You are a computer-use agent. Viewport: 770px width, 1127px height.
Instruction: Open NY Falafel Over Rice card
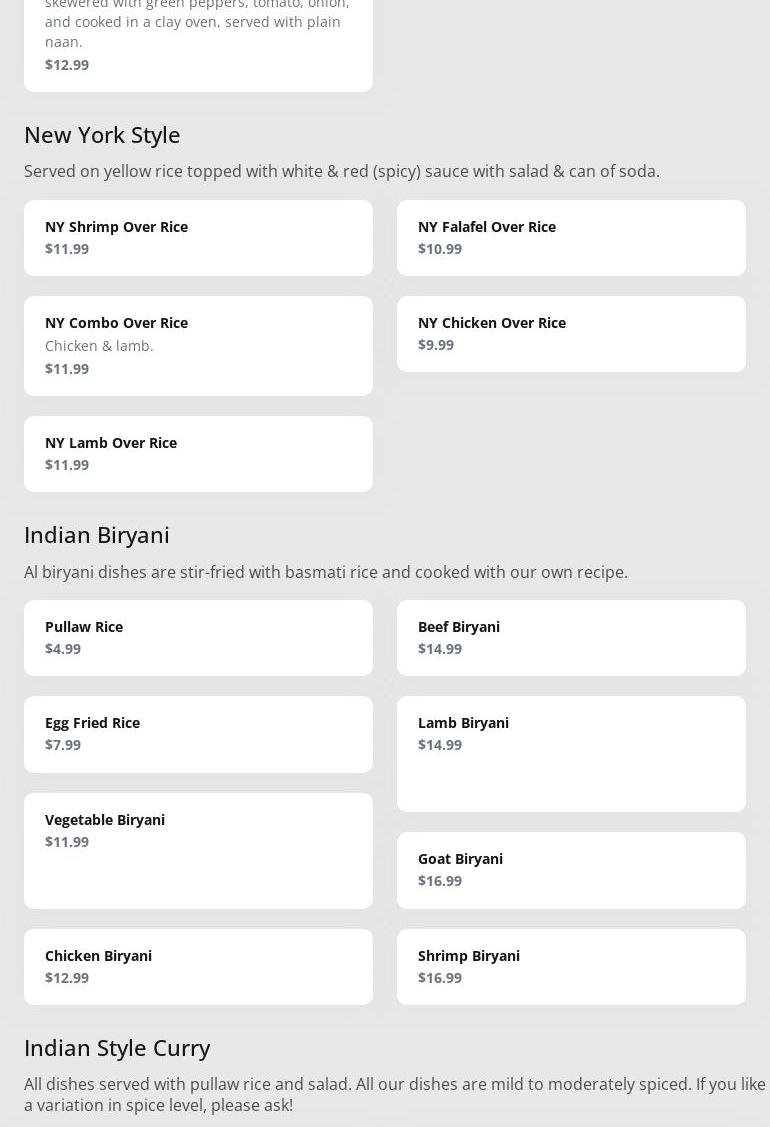pos(571,238)
